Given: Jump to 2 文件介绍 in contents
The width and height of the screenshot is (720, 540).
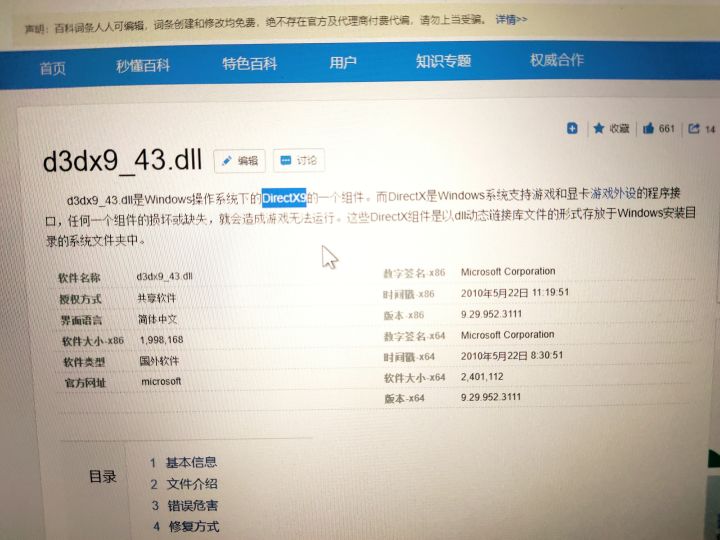Looking at the screenshot, I should click(x=184, y=484).
